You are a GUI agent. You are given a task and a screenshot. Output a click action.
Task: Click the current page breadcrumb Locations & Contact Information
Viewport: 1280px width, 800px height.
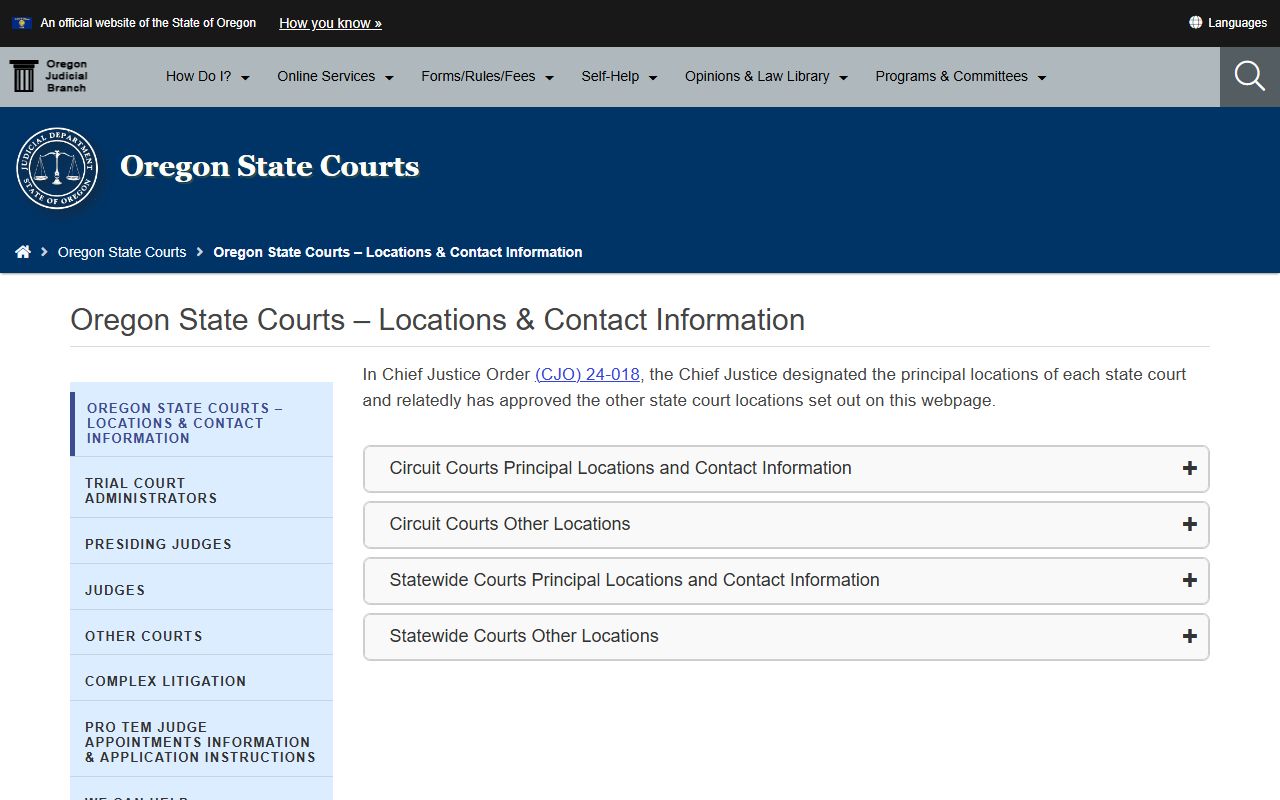point(398,252)
